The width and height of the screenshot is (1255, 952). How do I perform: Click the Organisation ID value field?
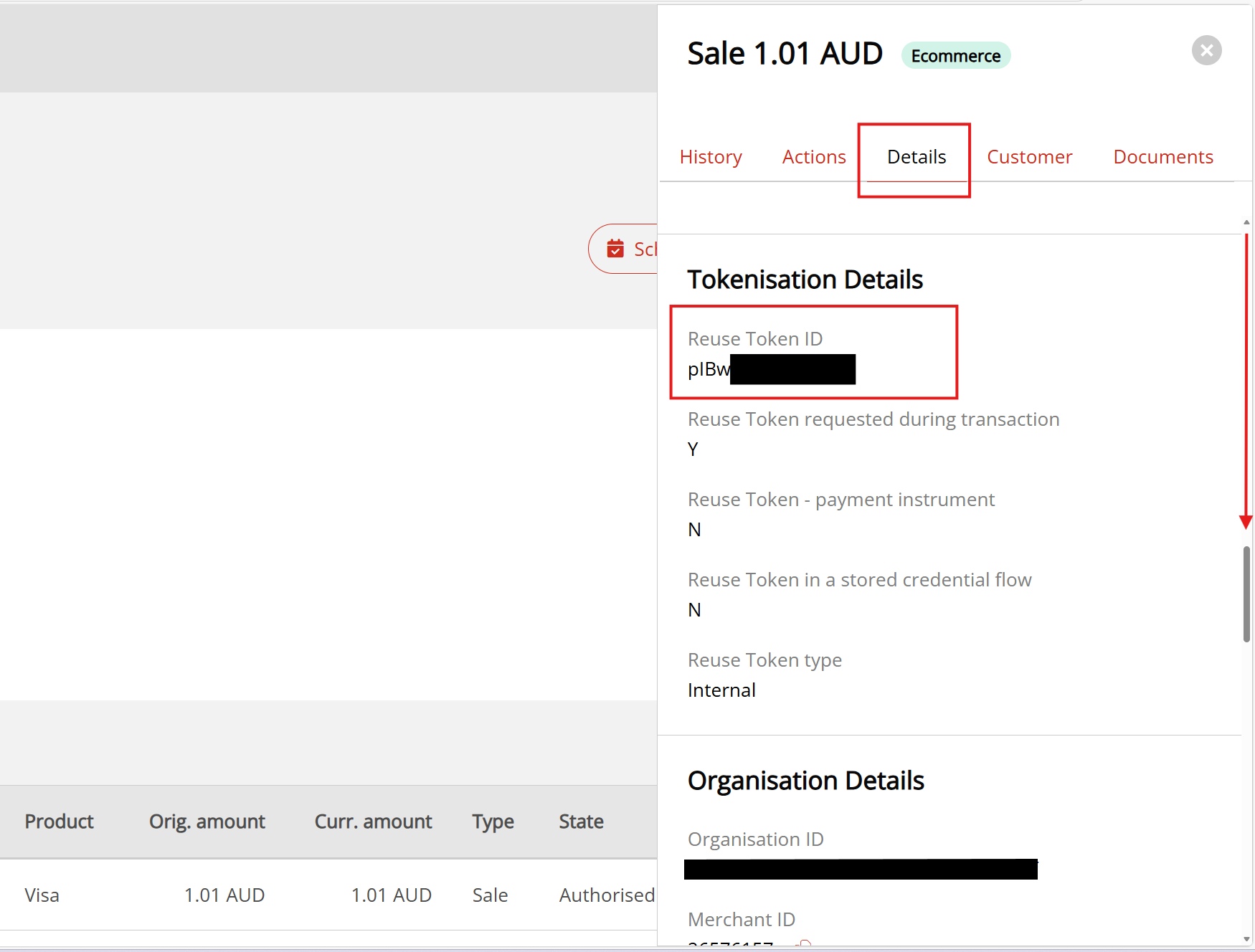(861, 869)
